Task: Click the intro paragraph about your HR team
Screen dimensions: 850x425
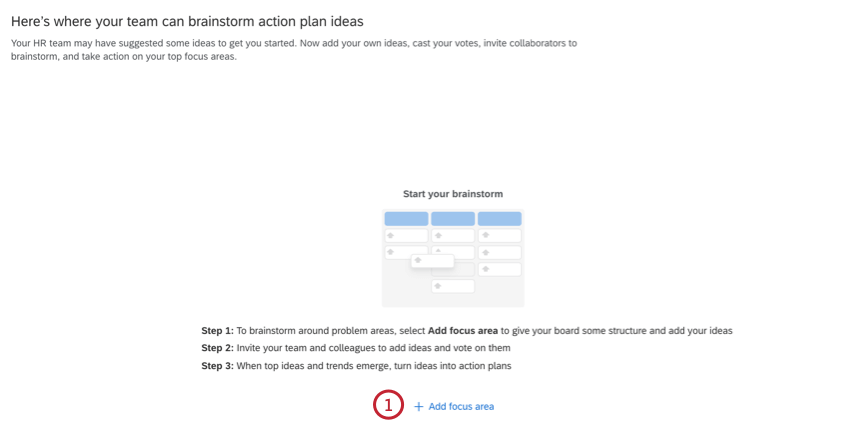Action: coord(293,50)
